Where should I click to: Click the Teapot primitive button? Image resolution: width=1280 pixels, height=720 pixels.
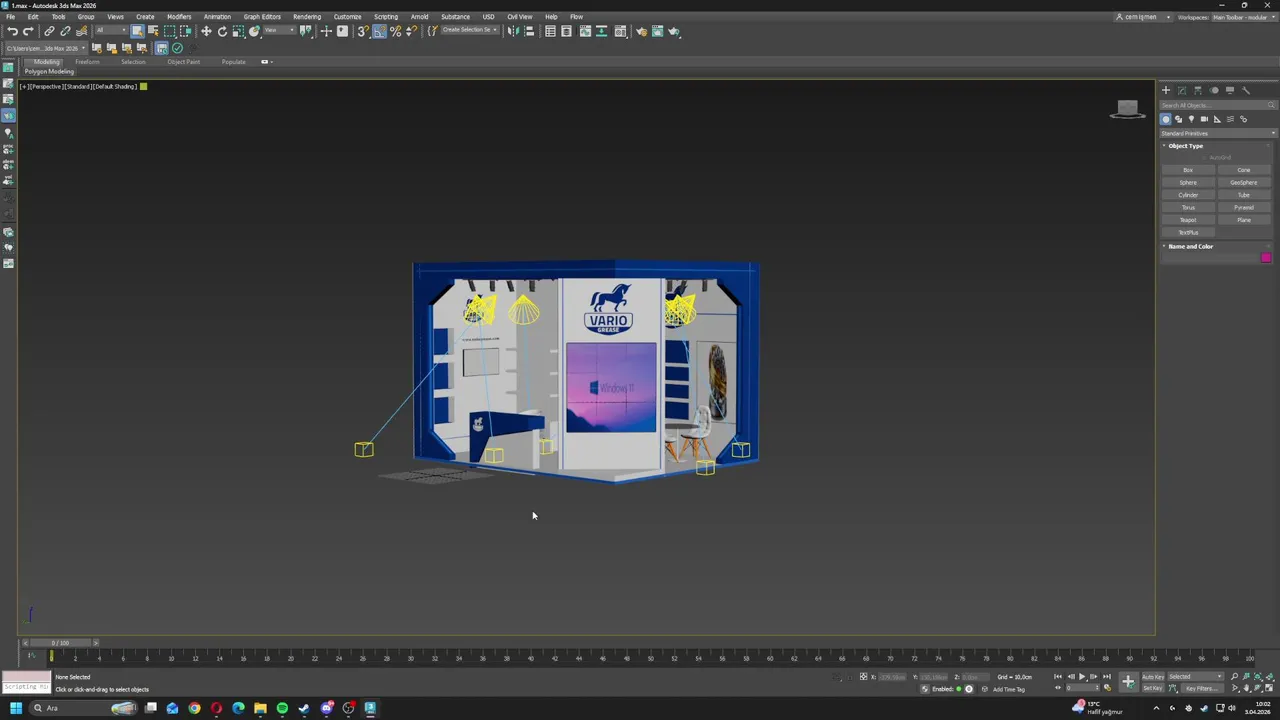[1188, 220]
